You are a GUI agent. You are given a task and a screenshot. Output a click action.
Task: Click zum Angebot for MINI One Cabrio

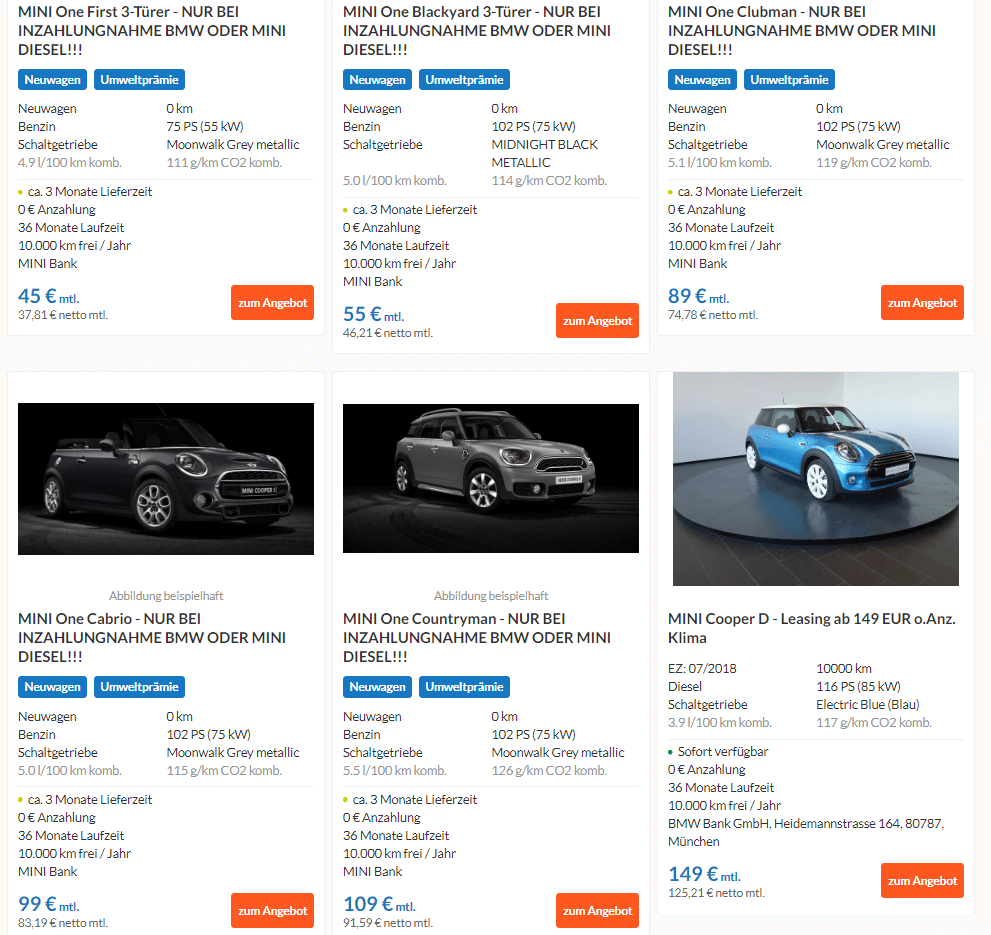pyautogui.click(x=272, y=910)
